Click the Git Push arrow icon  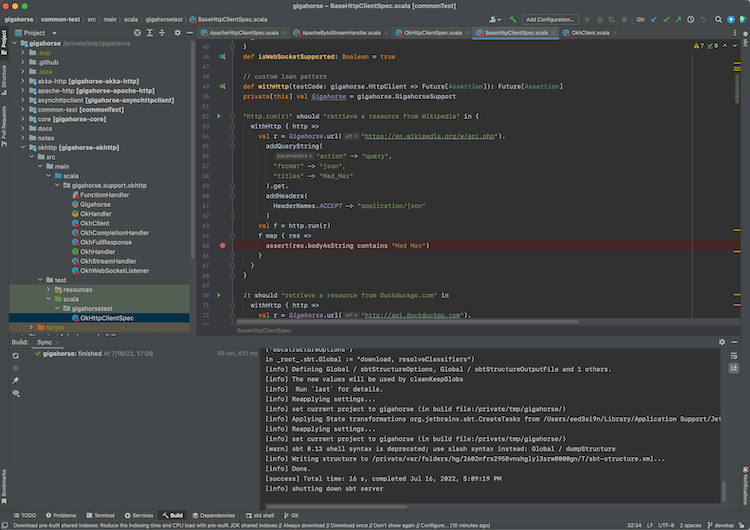click(x=678, y=20)
